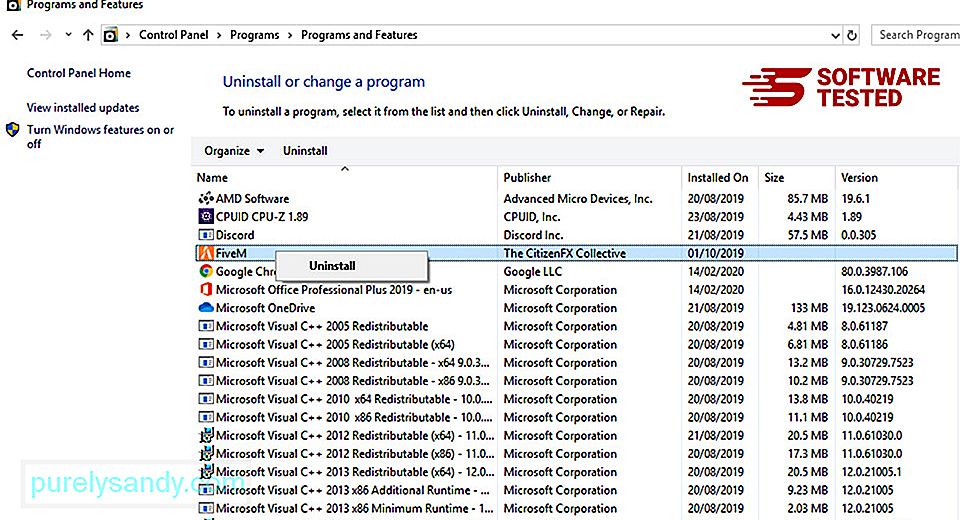
Task: Select the Microsoft OneDrive row text
Action: (x=265, y=307)
